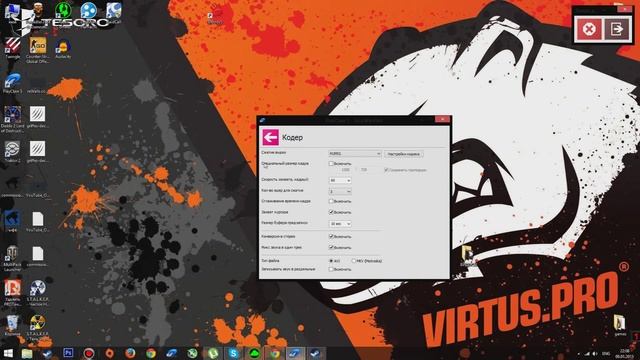Open the capture speed frames-per-second dropdown
Image resolution: width=640 pixels, height=360 pixels.
340,180
